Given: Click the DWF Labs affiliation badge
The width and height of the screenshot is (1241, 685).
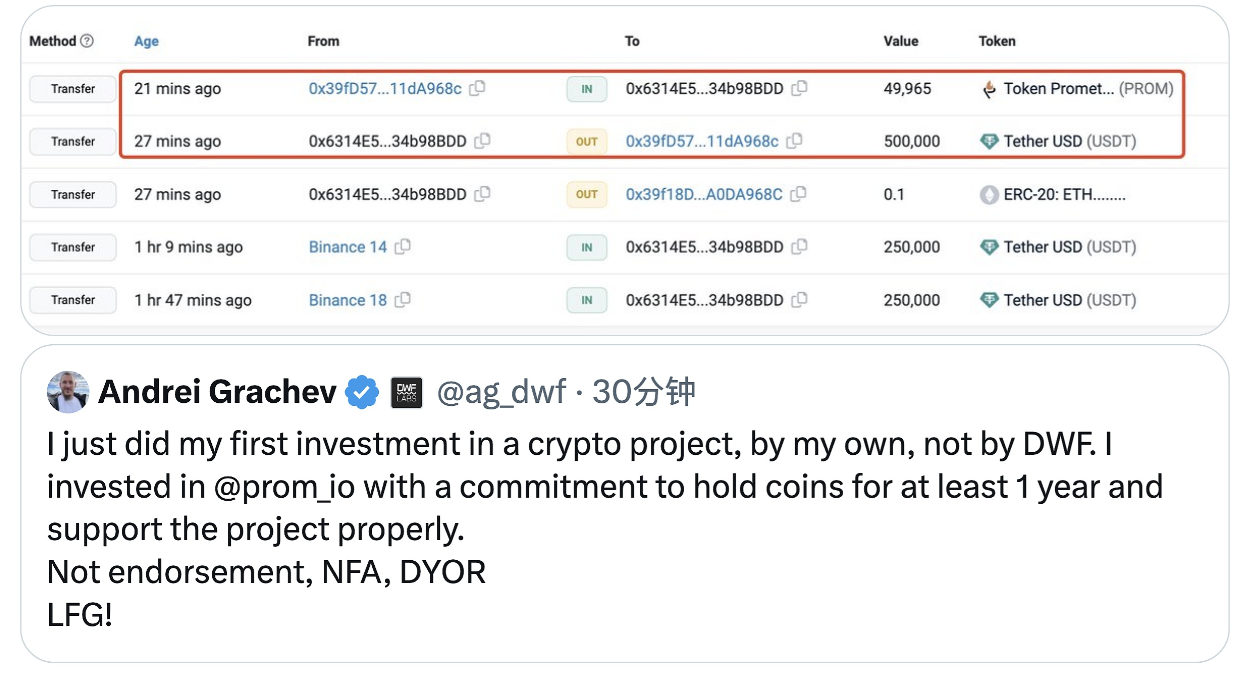Looking at the screenshot, I should click(x=406, y=392).
